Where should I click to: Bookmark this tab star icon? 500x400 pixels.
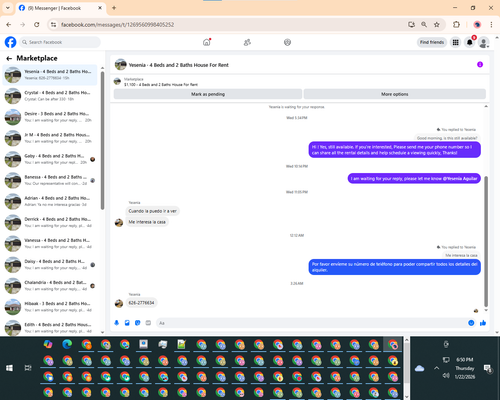coord(437,24)
